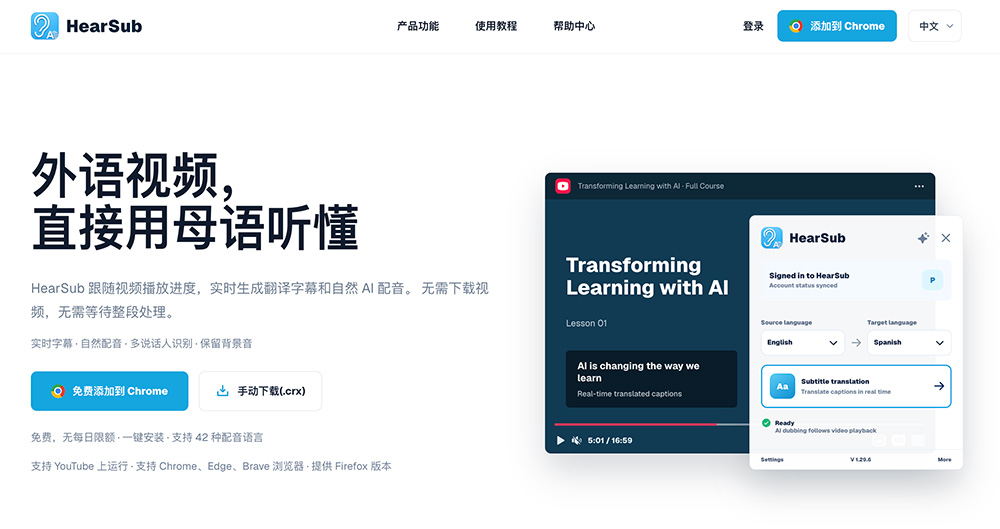1000x529 pixels.
Task: Click the red YouTube icon in video mockup
Action: point(562,186)
